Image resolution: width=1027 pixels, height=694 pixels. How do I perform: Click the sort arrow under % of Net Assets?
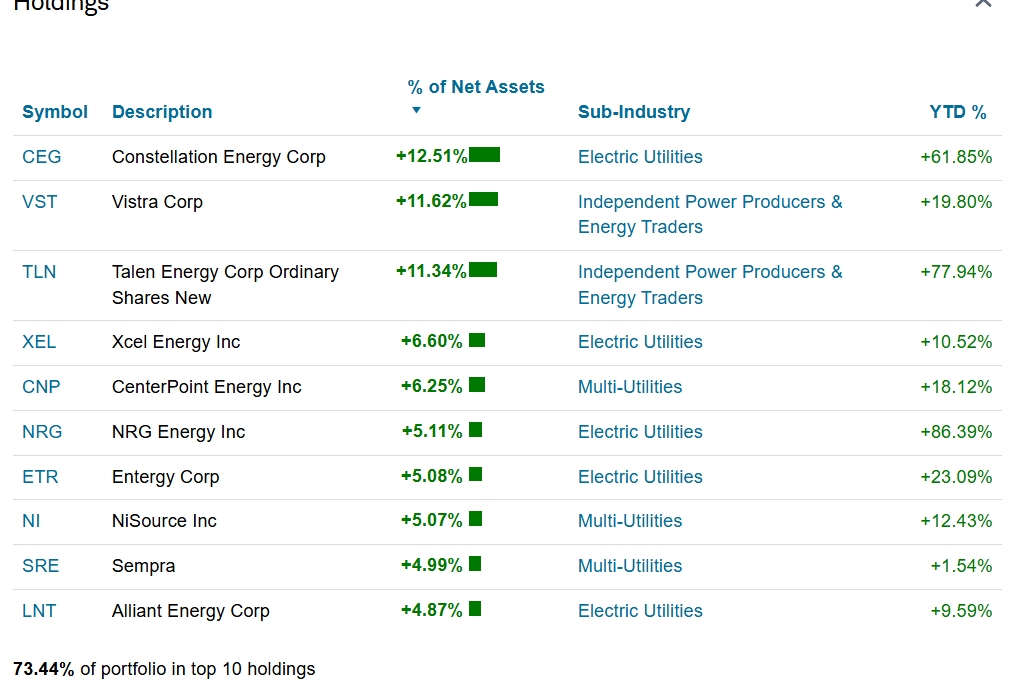click(417, 111)
